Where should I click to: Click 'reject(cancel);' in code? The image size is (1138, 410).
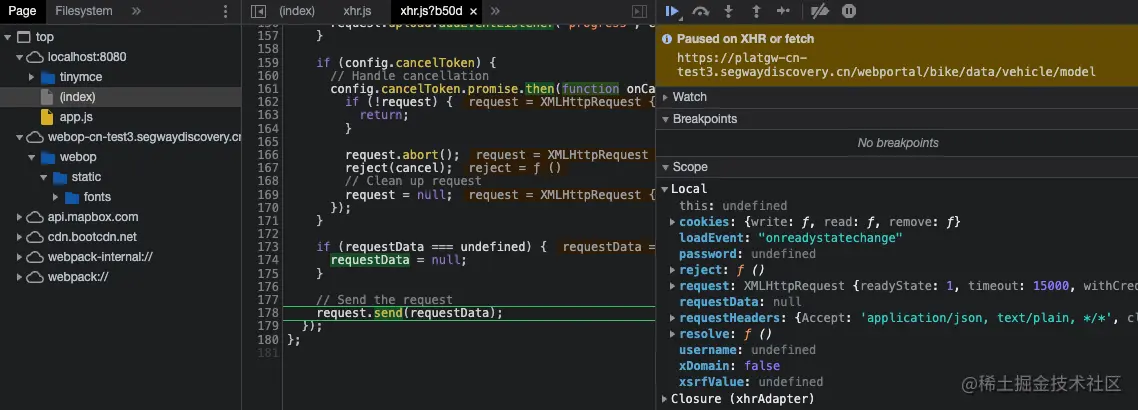coord(399,168)
